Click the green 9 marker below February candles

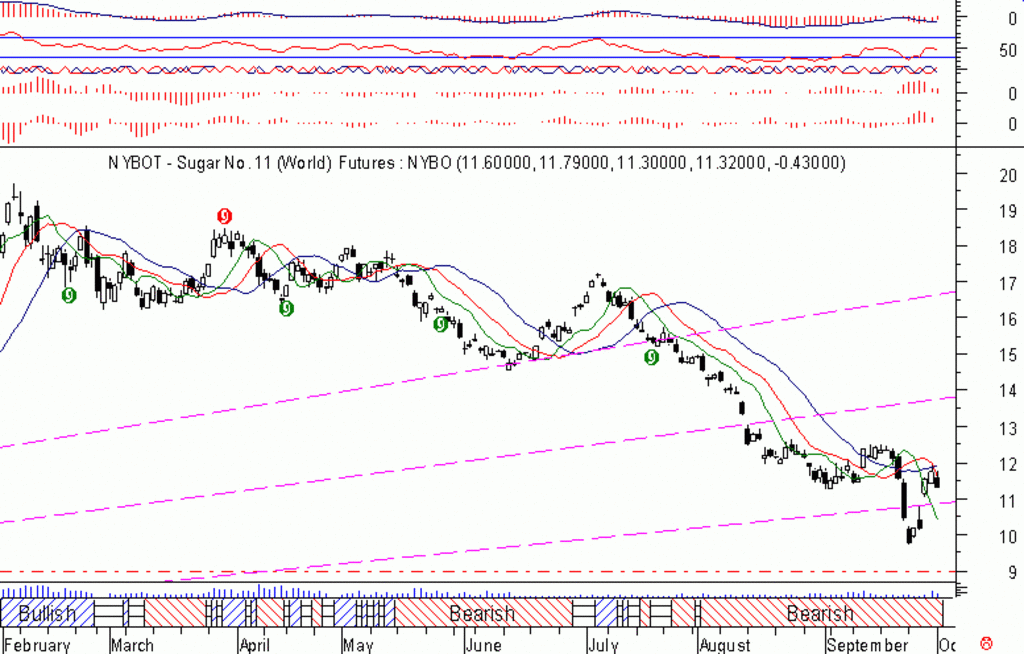pos(69,295)
